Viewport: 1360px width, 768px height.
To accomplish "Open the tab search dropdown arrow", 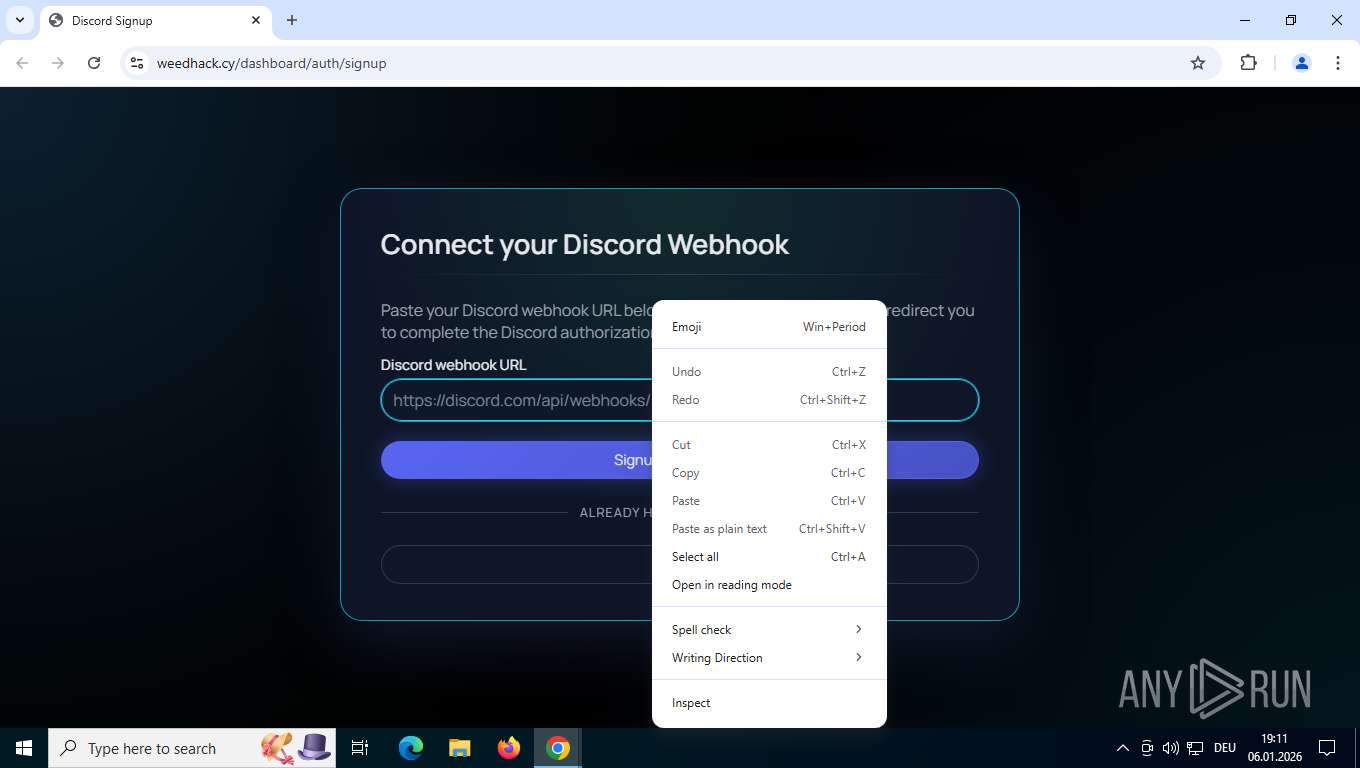I will pyautogui.click(x=20, y=20).
